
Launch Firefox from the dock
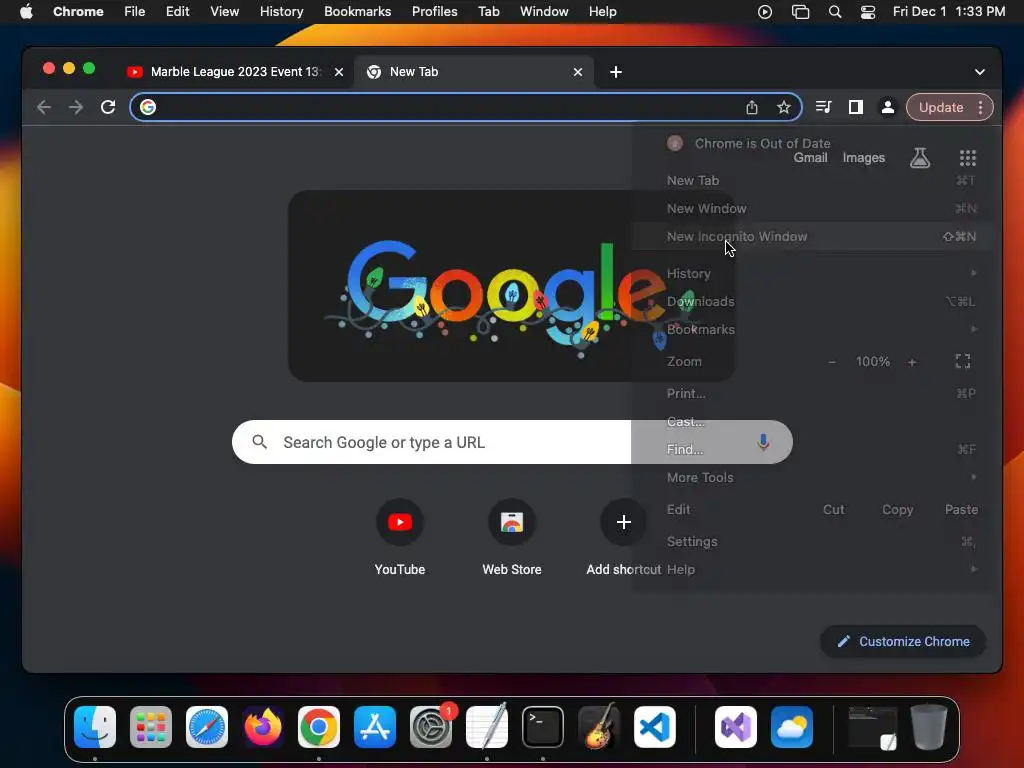[x=263, y=727]
